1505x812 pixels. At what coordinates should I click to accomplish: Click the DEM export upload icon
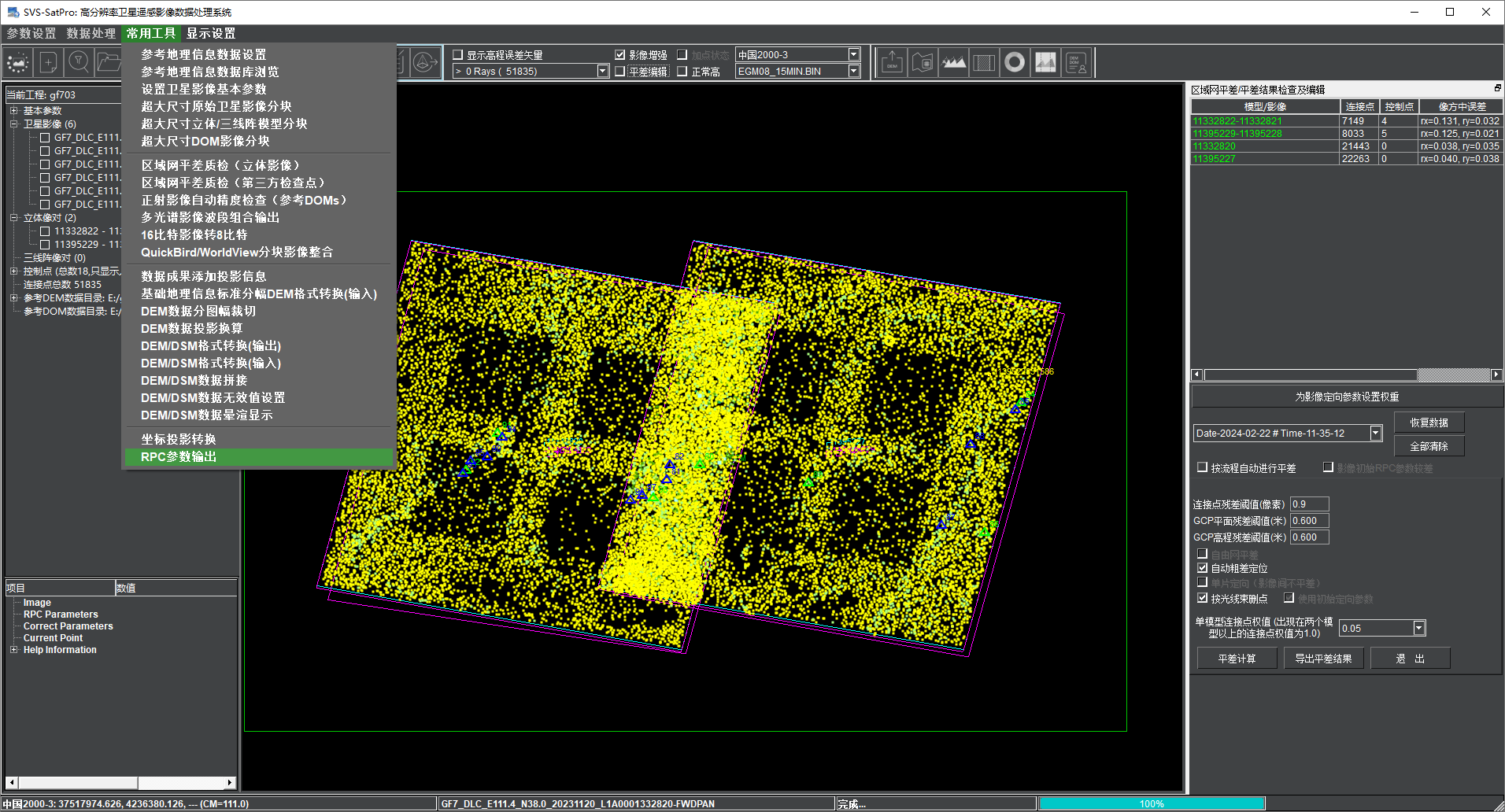(x=892, y=63)
